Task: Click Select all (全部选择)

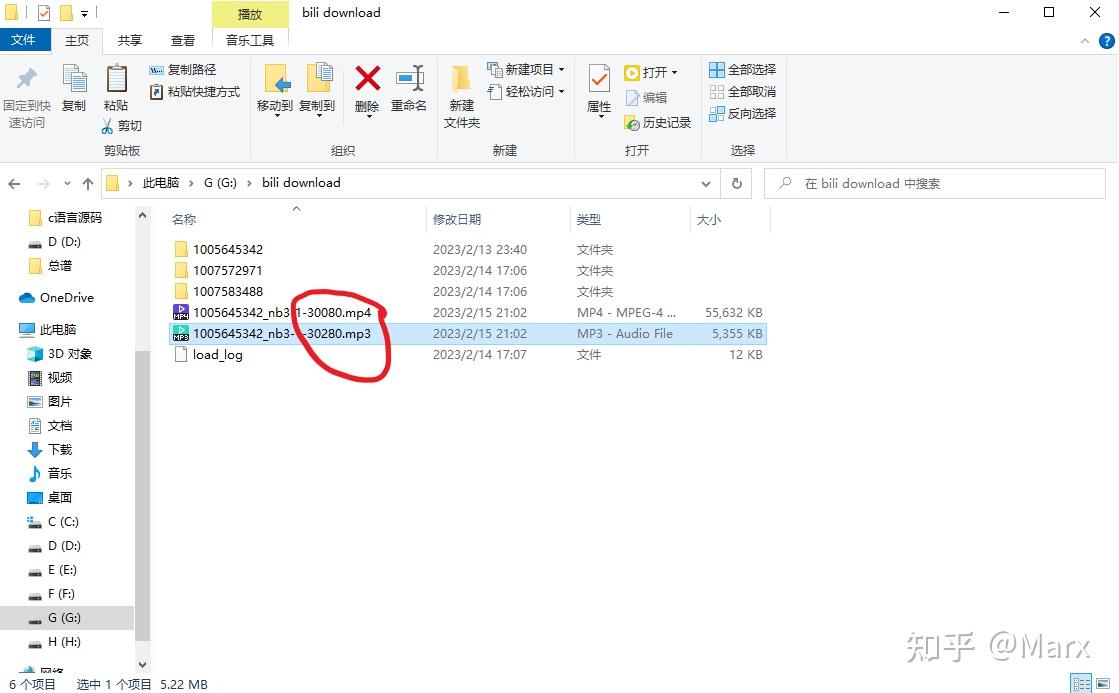Action: (x=742, y=70)
